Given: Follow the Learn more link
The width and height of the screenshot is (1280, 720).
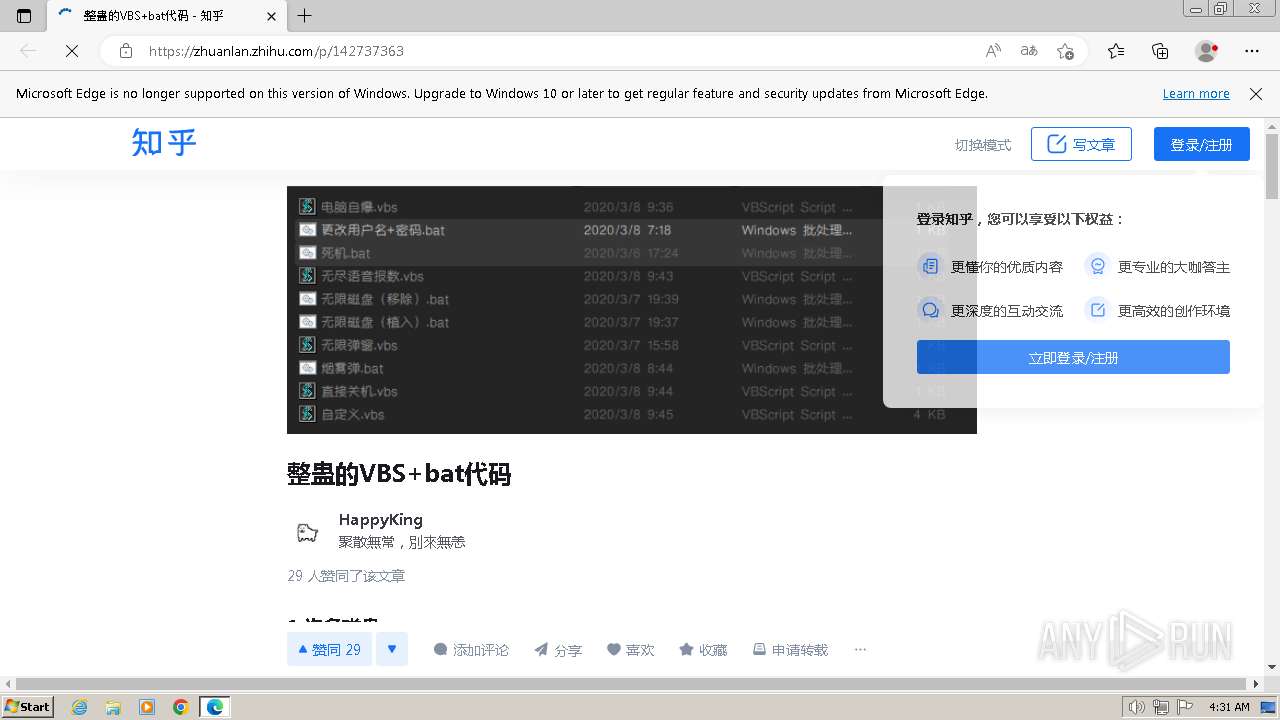Looking at the screenshot, I should 1196,94.
